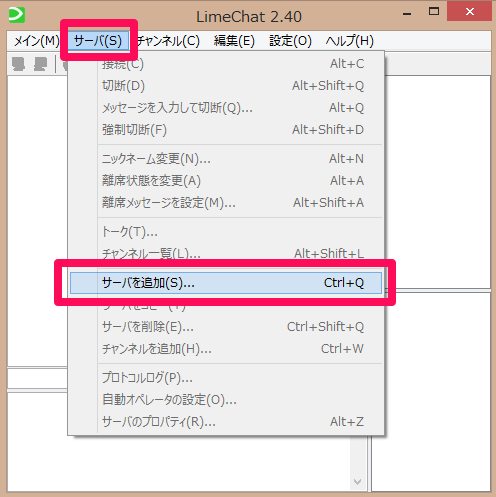Viewport: 496px width, 497px height.
Task: Choose ニックネーム変更(N)... entry
Action: (x=226, y=159)
